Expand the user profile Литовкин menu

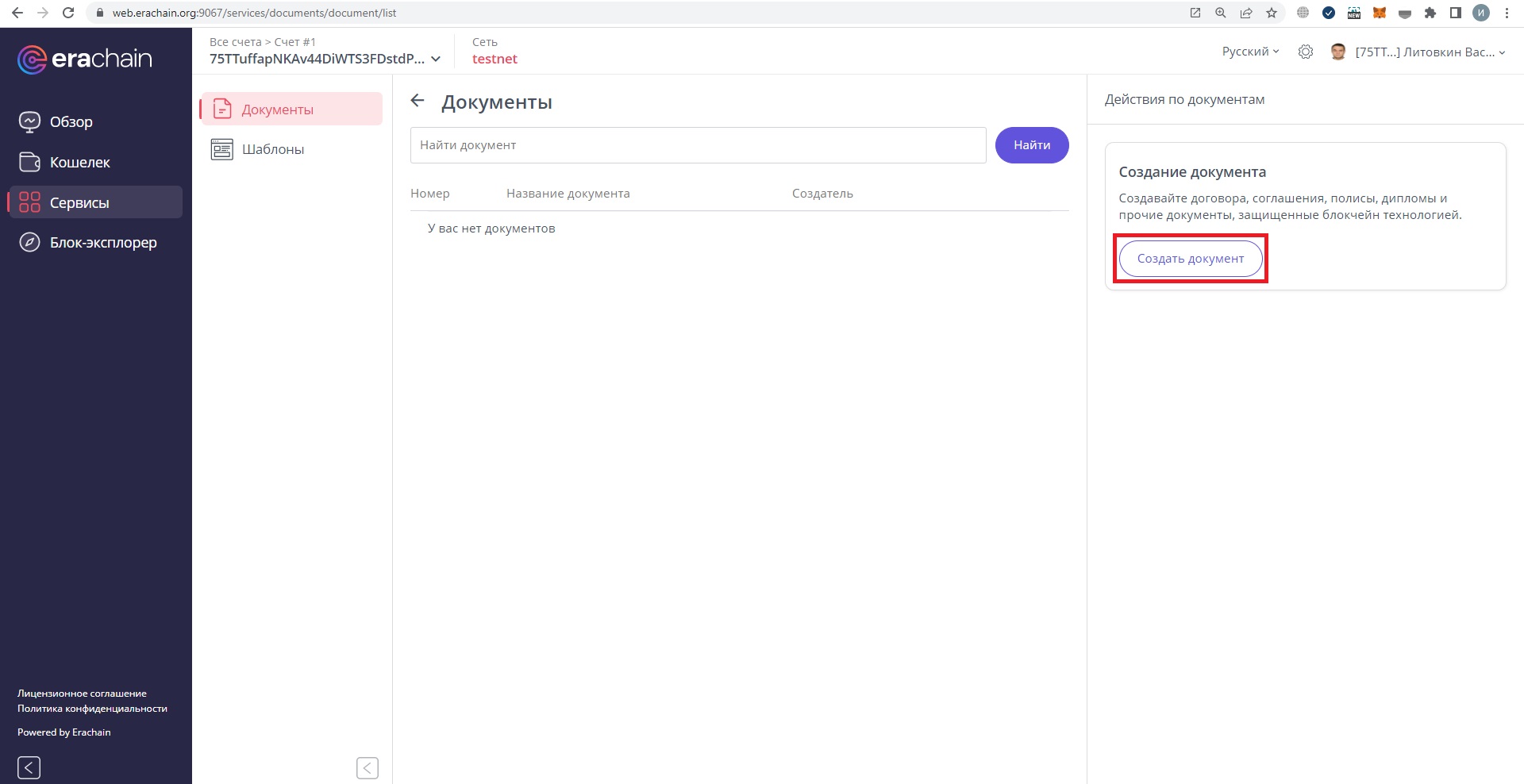point(1429,52)
